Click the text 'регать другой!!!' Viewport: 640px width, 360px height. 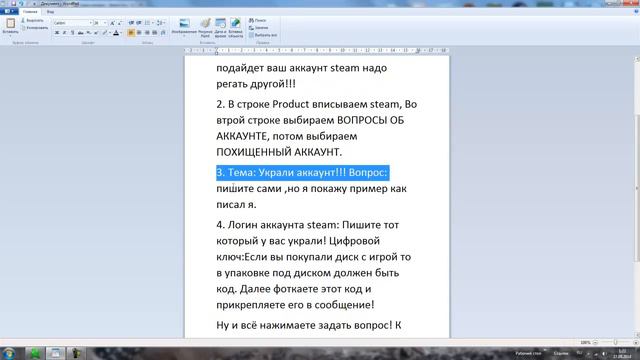[x=256, y=84]
